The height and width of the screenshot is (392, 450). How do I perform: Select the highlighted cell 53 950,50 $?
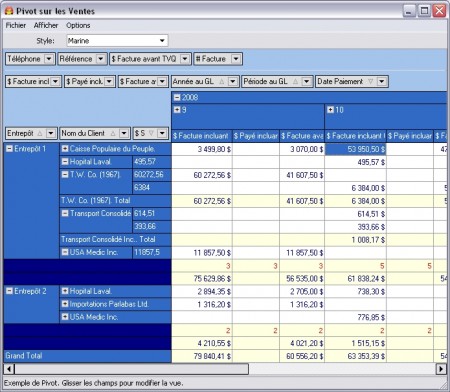(x=355, y=149)
